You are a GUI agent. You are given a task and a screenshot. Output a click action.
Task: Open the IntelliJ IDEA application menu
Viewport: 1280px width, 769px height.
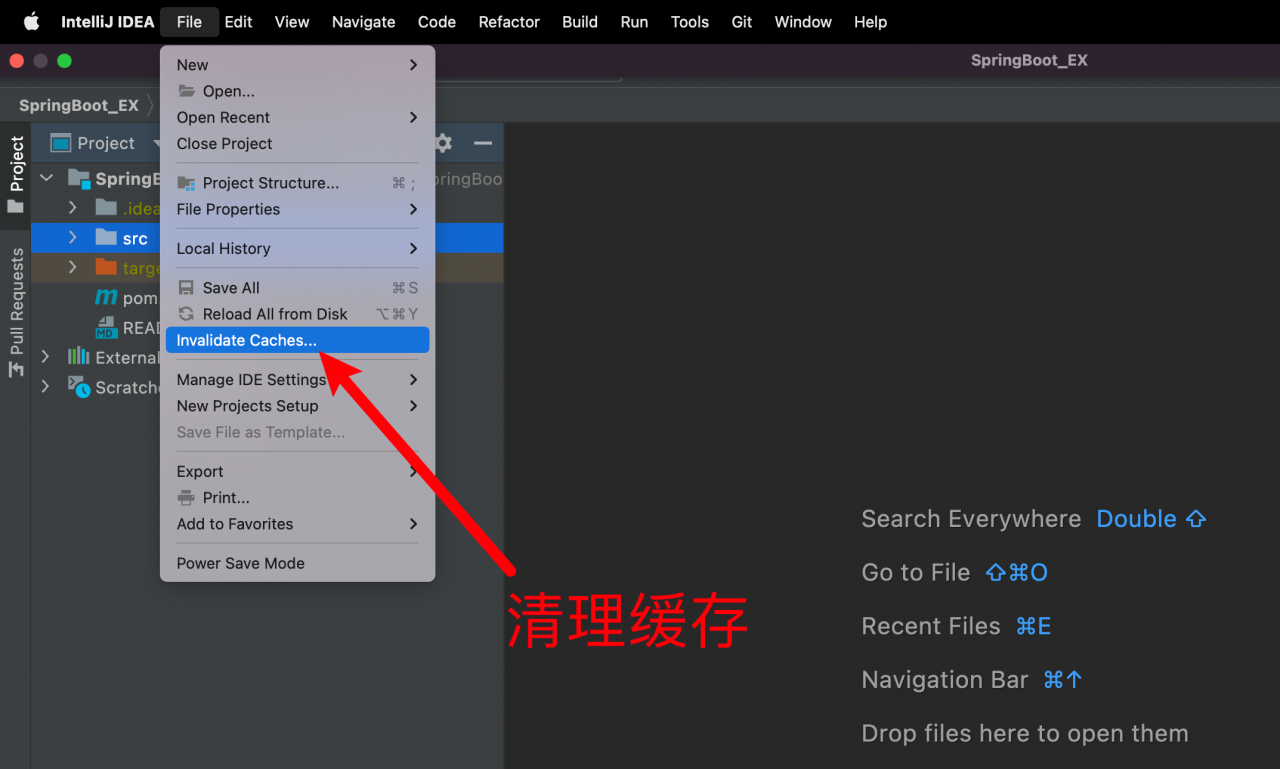point(108,21)
